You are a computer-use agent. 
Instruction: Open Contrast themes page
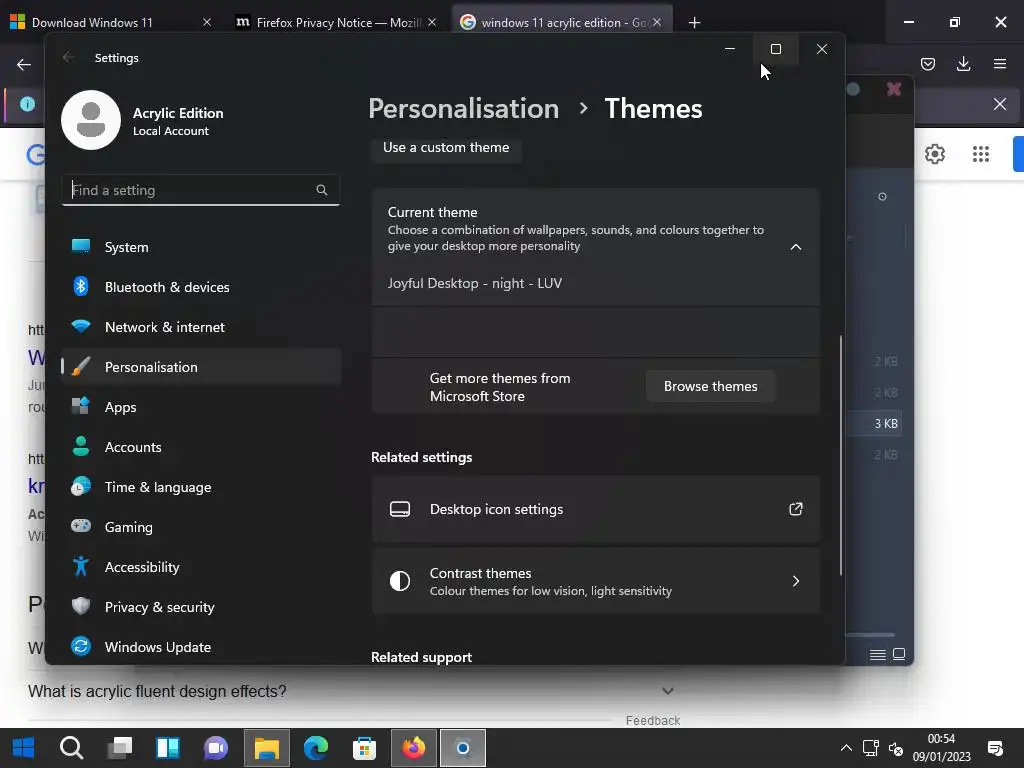pyautogui.click(x=596, y=581)
